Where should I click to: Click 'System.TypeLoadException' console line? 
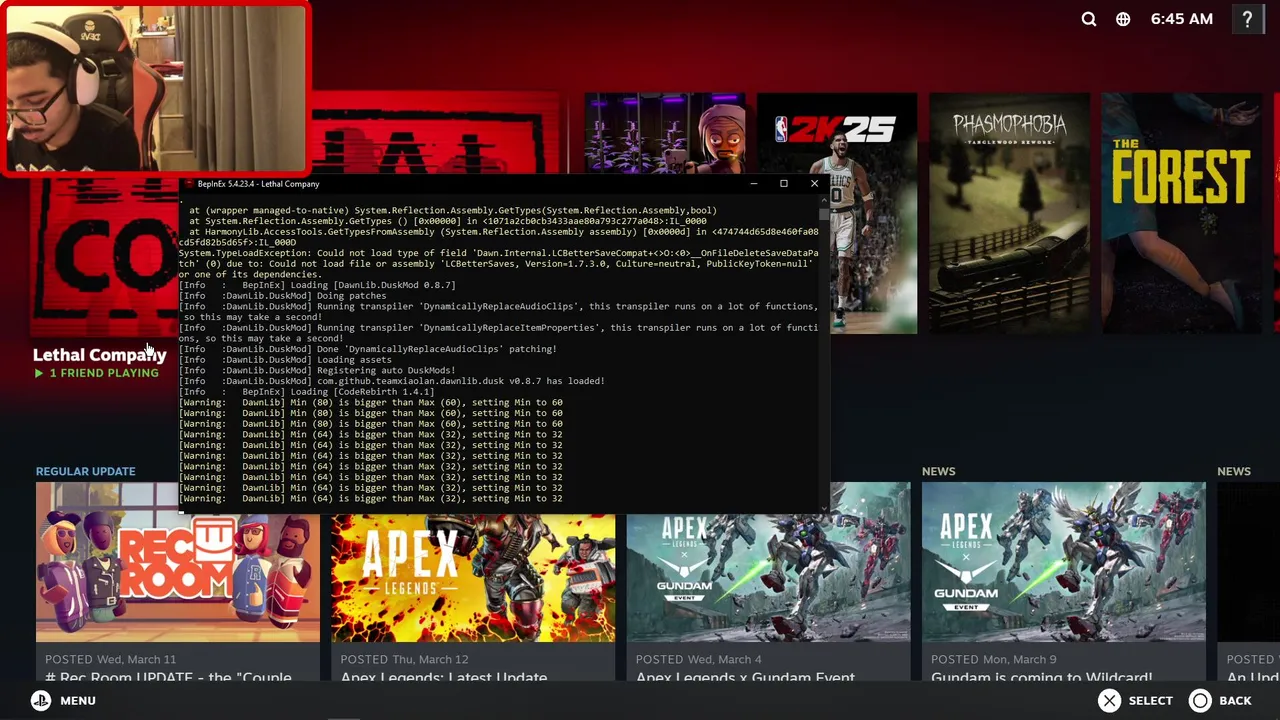click(498, 264)
